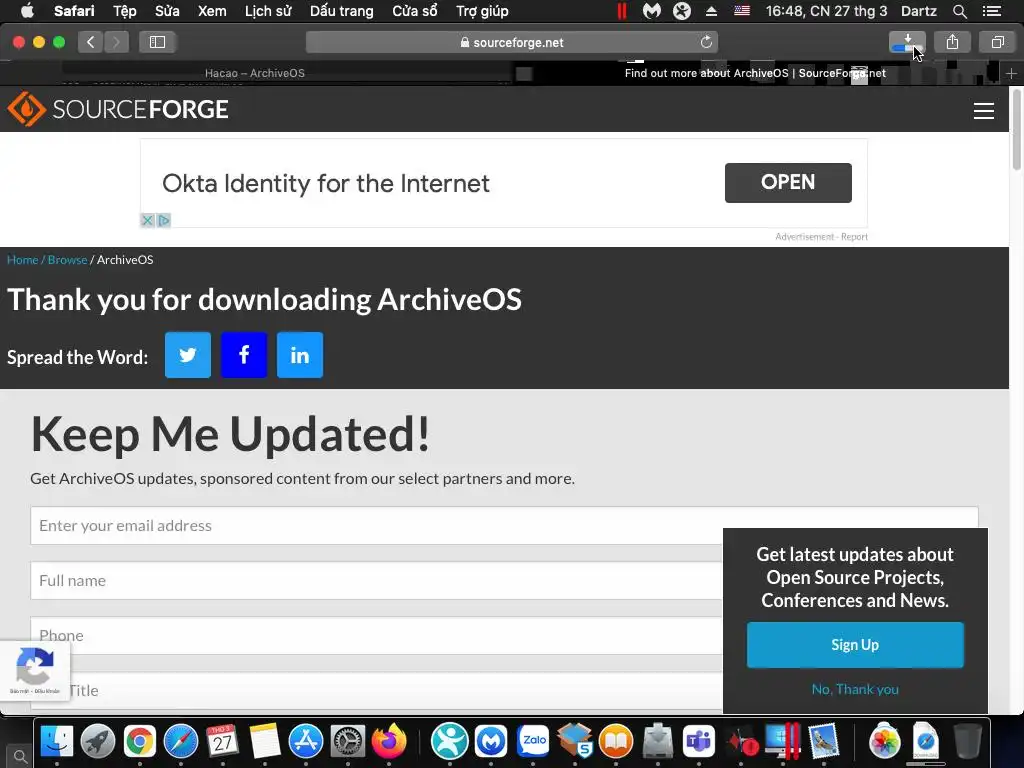Open the SourceForge hamburger menu
This screenshot has width=1024, height=768.
(x=984, y=110)
